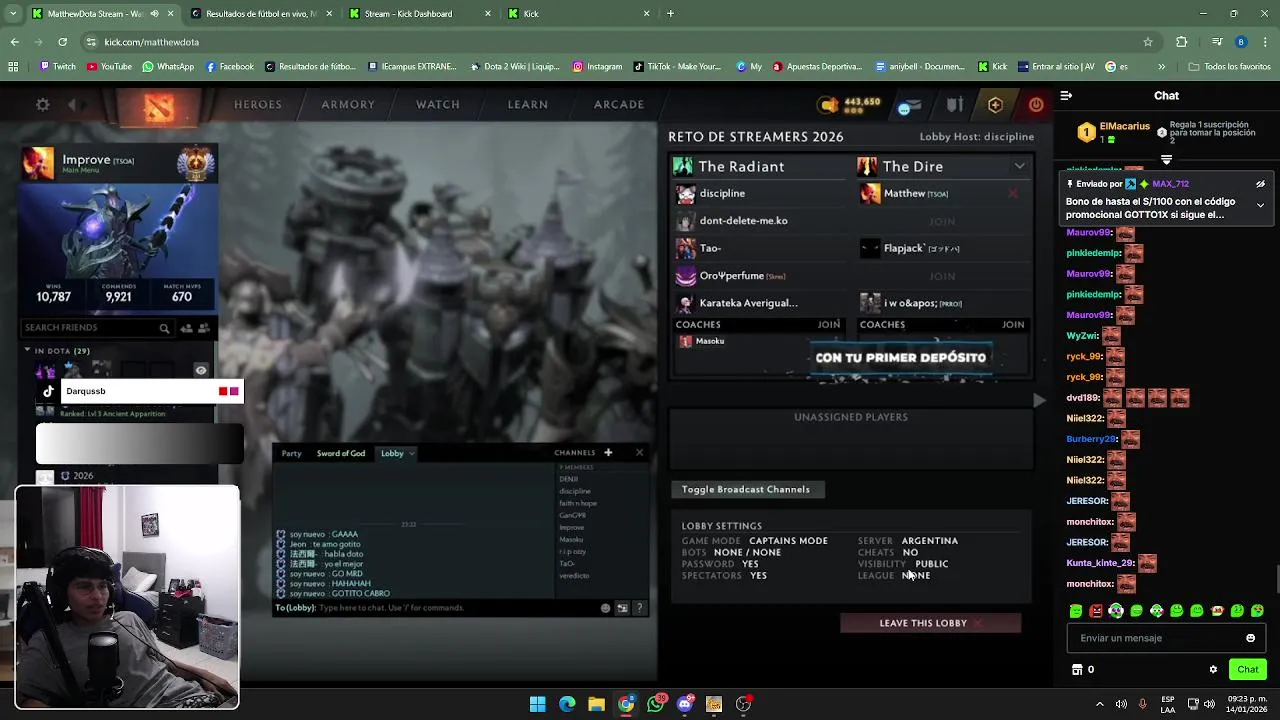The image size is (1280, 720).
Task: Expand side arrow next to unassigned players
Action: coord(1039,400)
